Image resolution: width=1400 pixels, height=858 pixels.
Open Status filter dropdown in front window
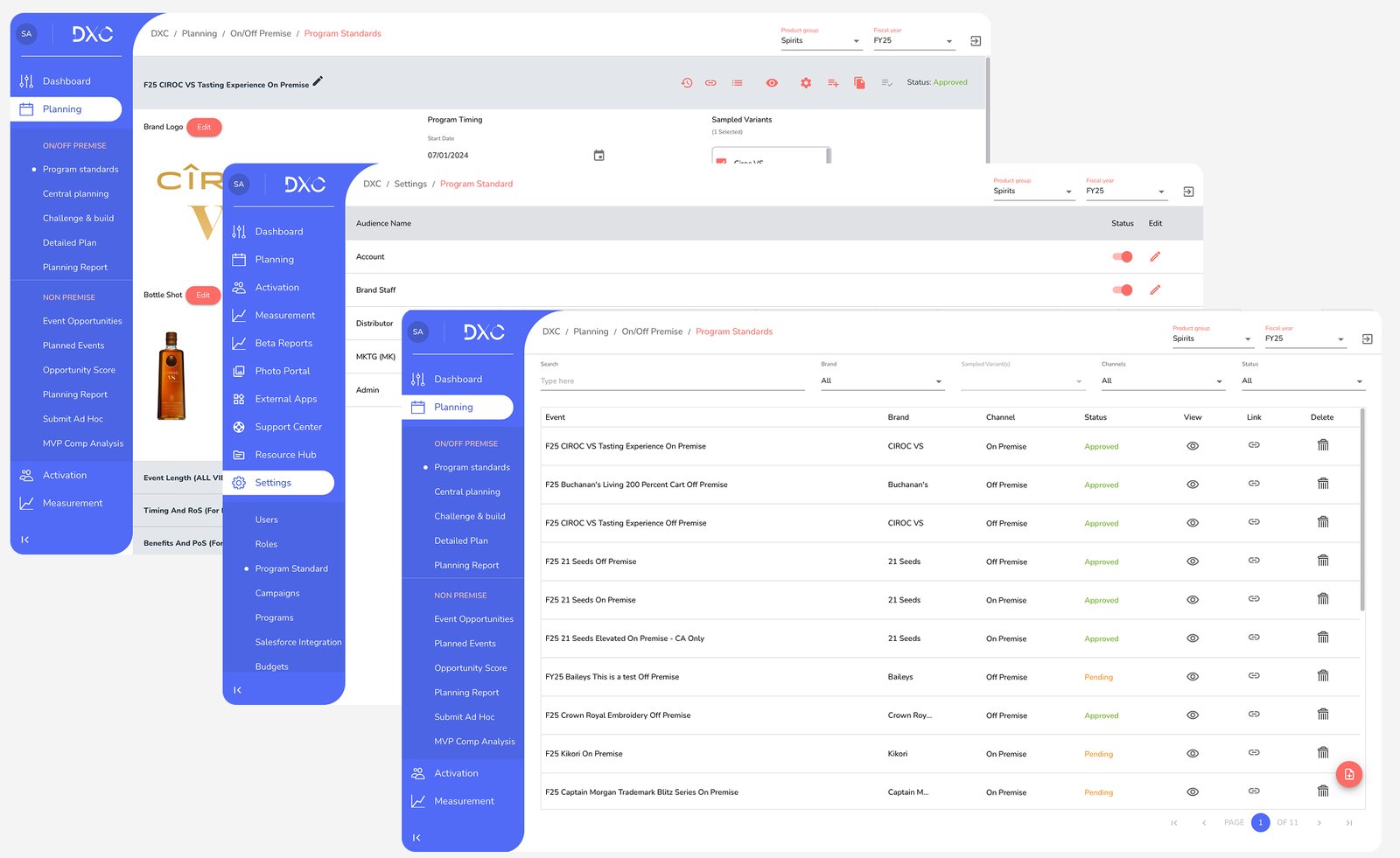coord(1303,381)
